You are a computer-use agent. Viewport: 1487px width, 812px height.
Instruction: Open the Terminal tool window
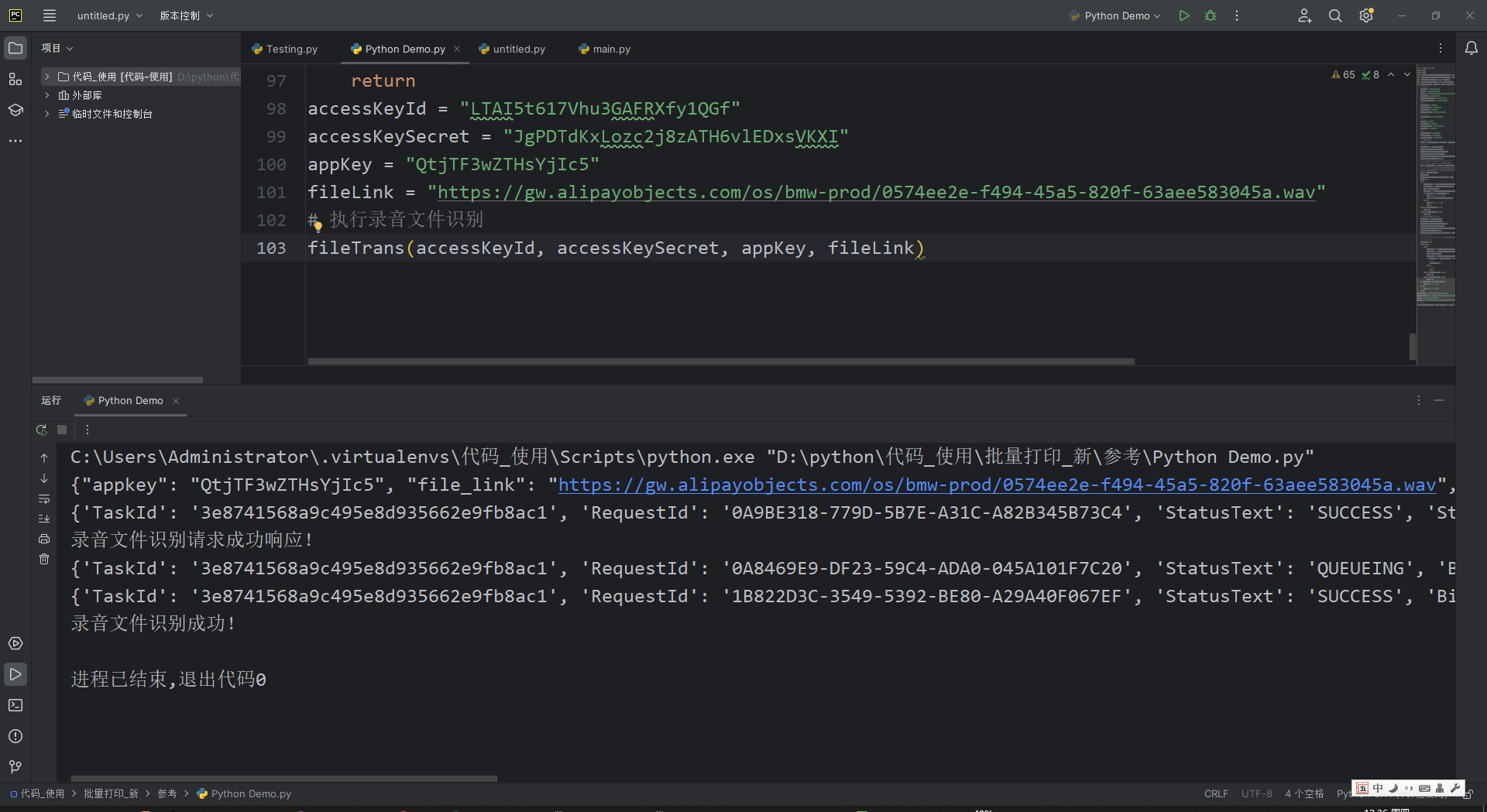[15, 705]
